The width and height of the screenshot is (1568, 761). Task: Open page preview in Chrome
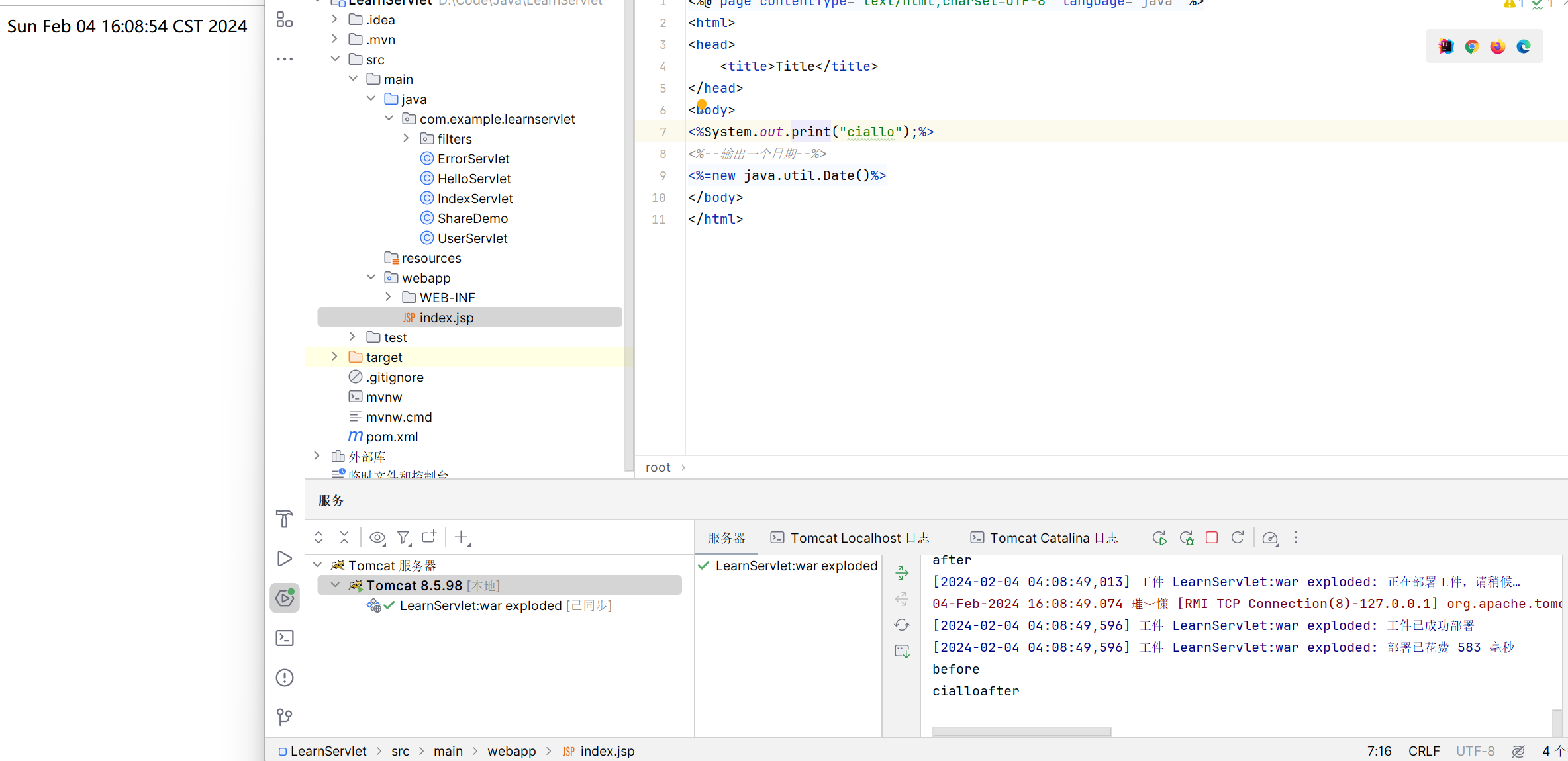pyautogui.click(x=1472, y=46)
